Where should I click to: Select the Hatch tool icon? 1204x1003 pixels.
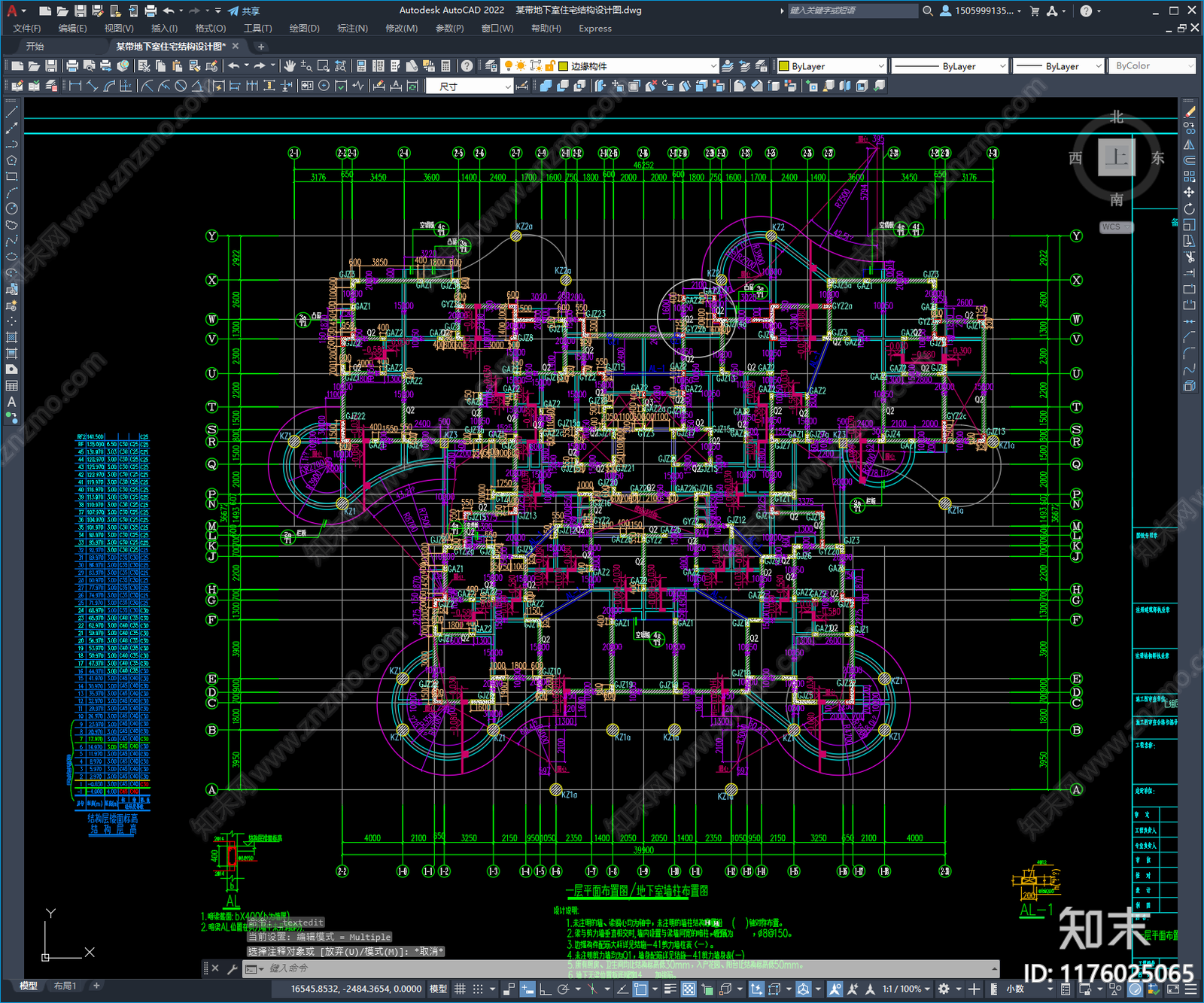pos(11,337)
